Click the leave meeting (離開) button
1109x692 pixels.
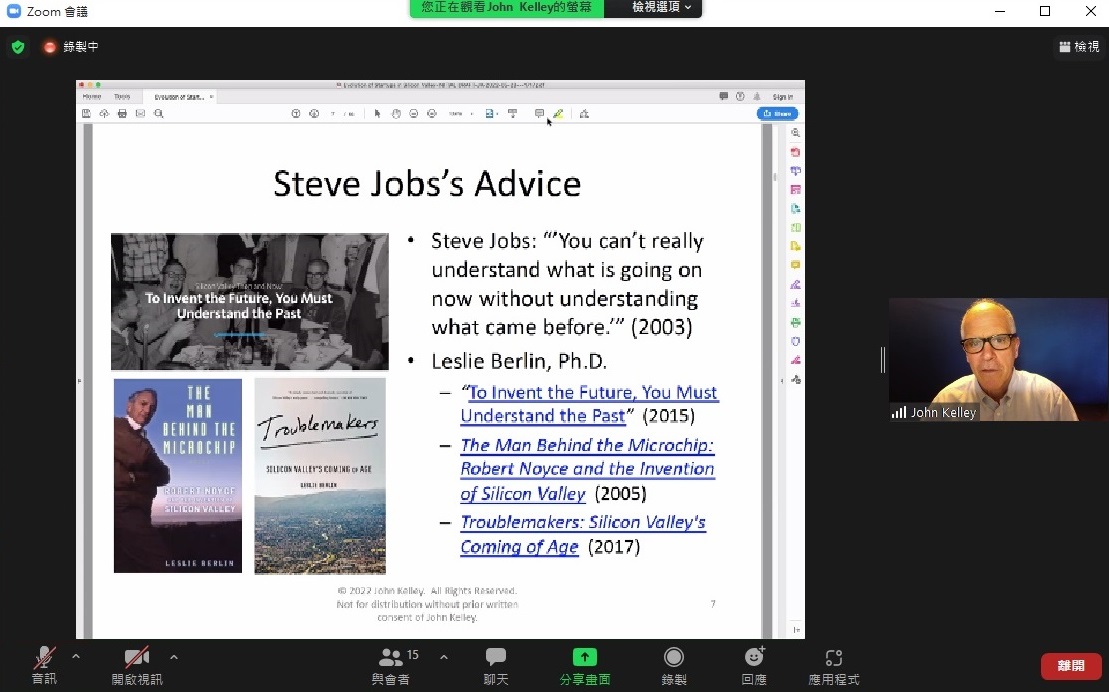click(1071, 666)
